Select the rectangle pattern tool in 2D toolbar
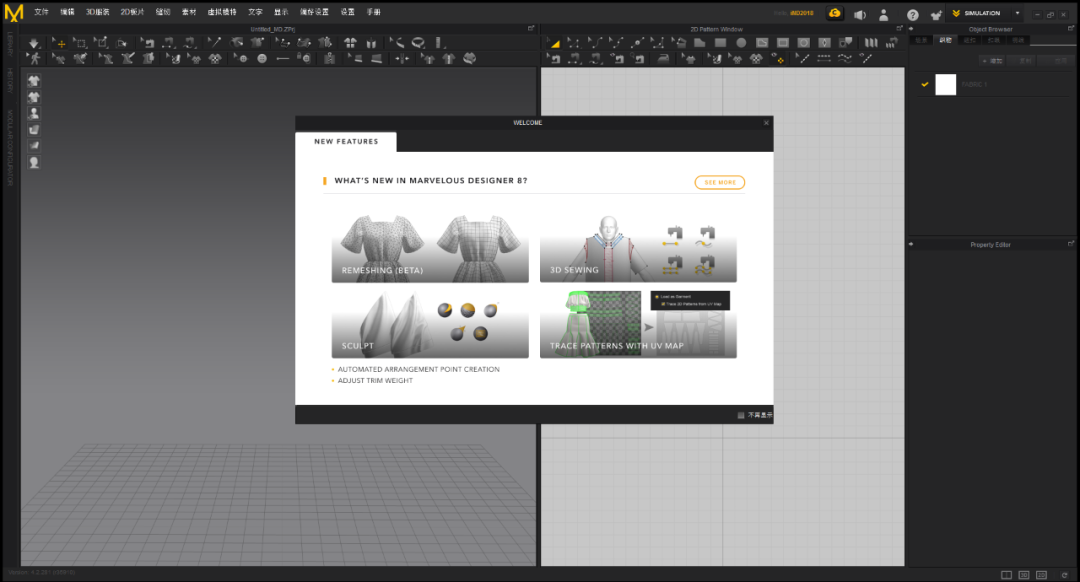 pos(721,43)
